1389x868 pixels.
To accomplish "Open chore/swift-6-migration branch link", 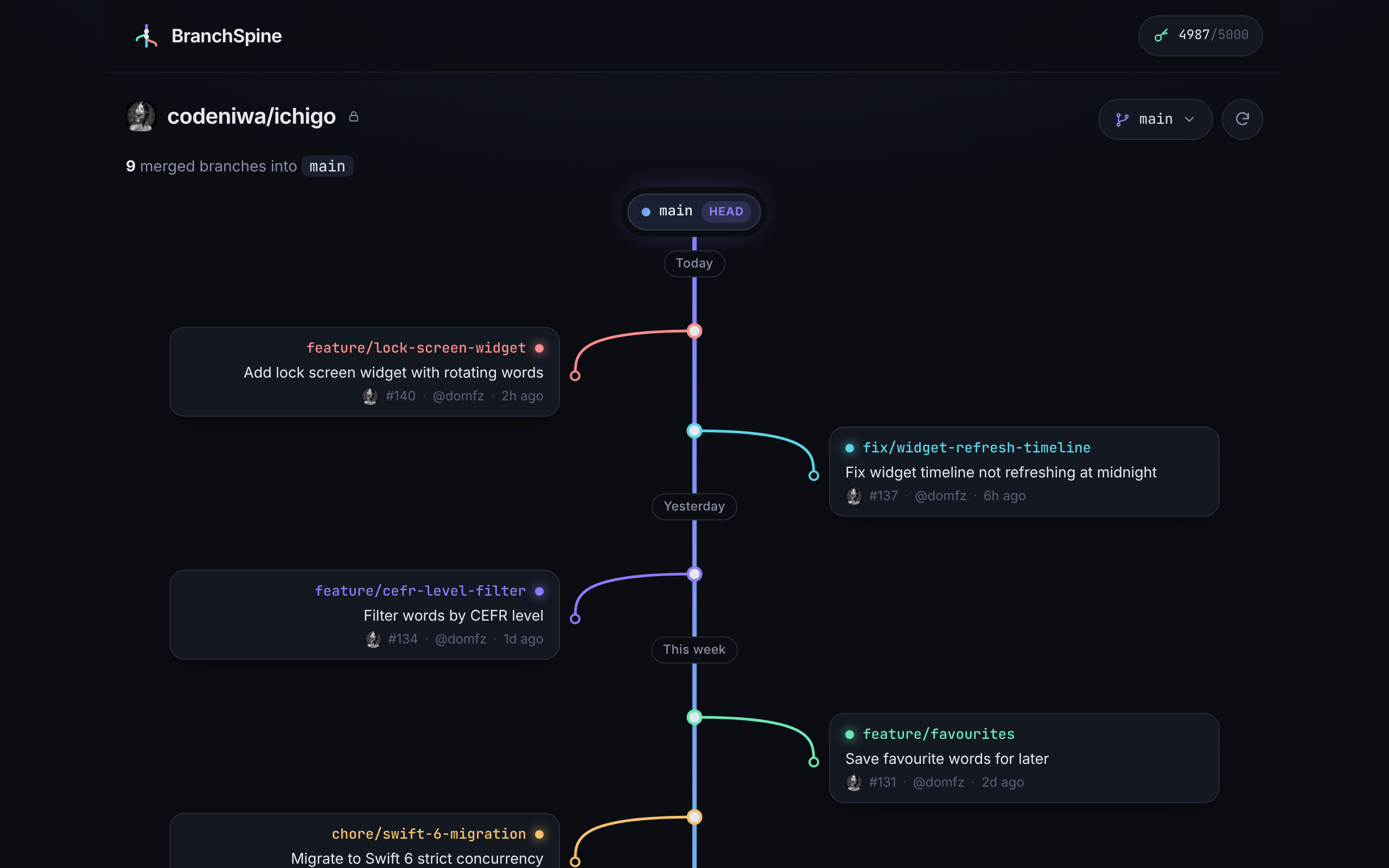I will (429, 834).
